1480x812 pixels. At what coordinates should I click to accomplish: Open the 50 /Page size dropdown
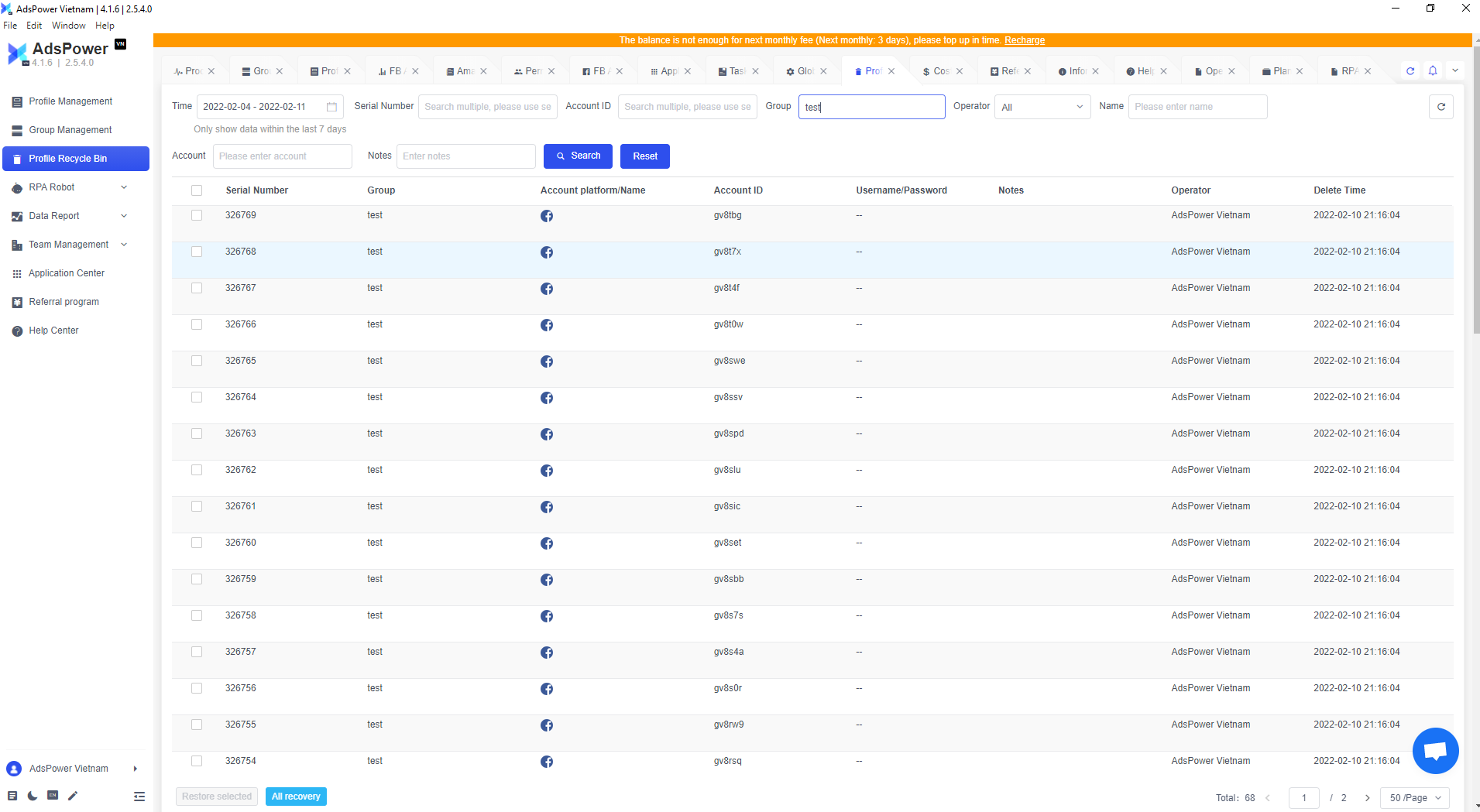[x=1415, y=797]
